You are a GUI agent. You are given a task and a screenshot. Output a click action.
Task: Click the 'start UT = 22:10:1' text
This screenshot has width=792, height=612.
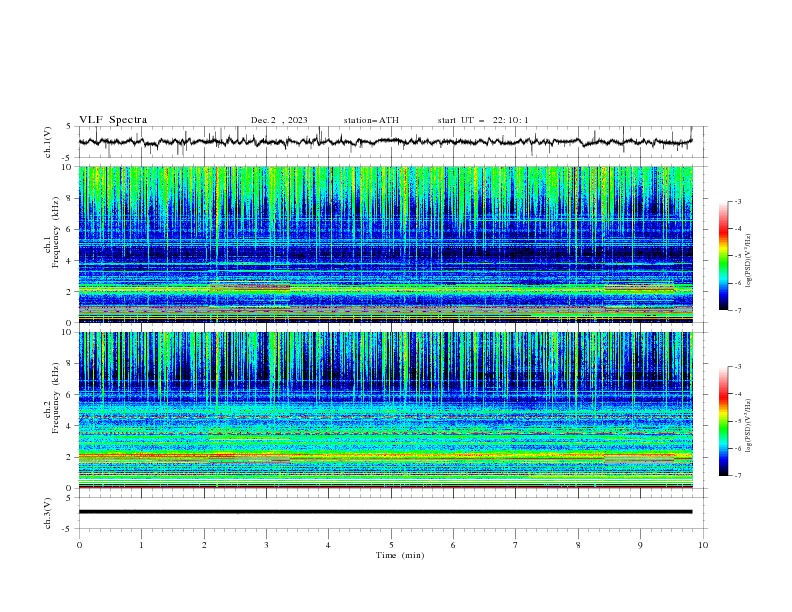[x=483, y=120]
